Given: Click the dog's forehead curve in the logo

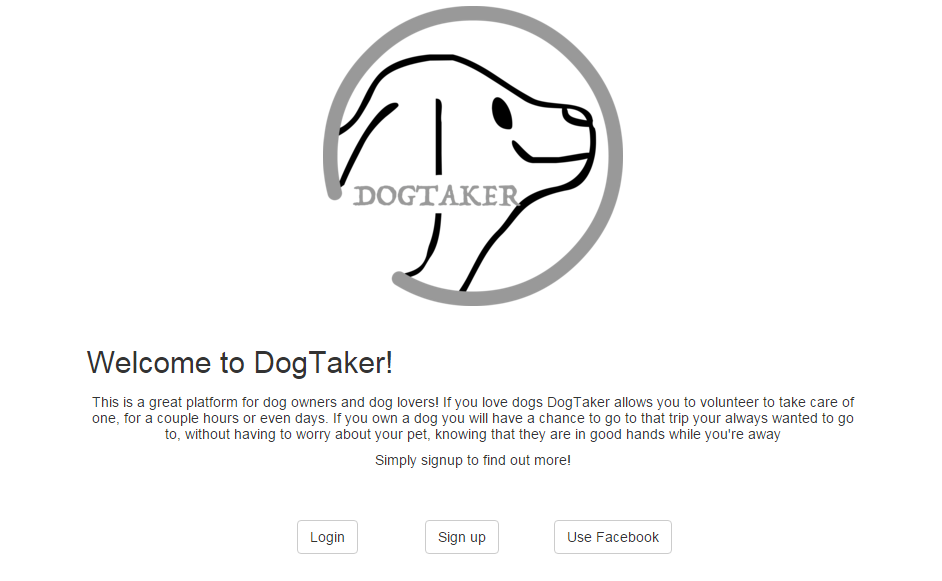Looking at the screenshot, I should (x=457, y=66).
